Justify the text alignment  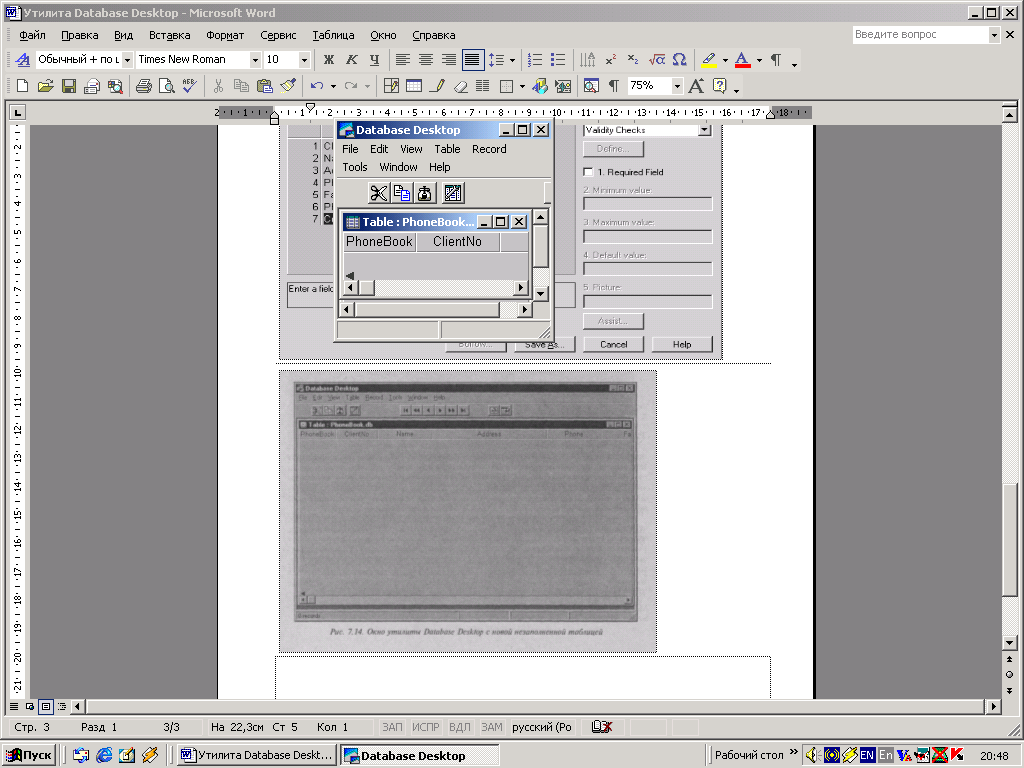pos(472,59)
